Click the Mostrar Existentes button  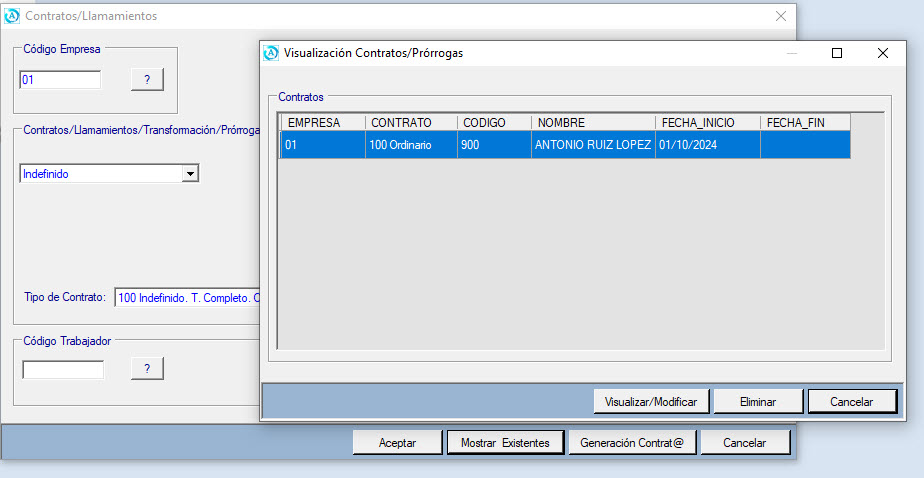[x=505, y=442]
